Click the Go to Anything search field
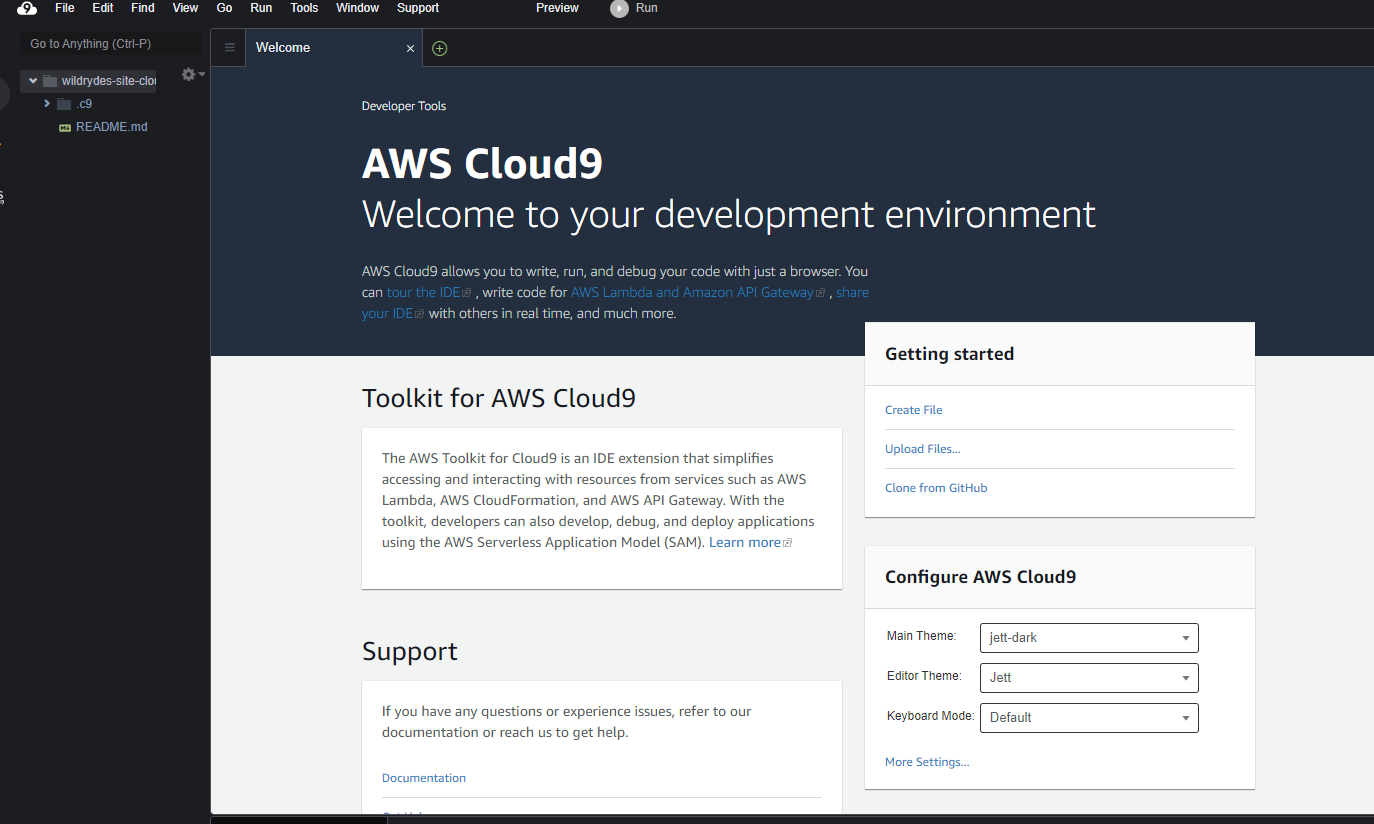 tap(108, 43)
